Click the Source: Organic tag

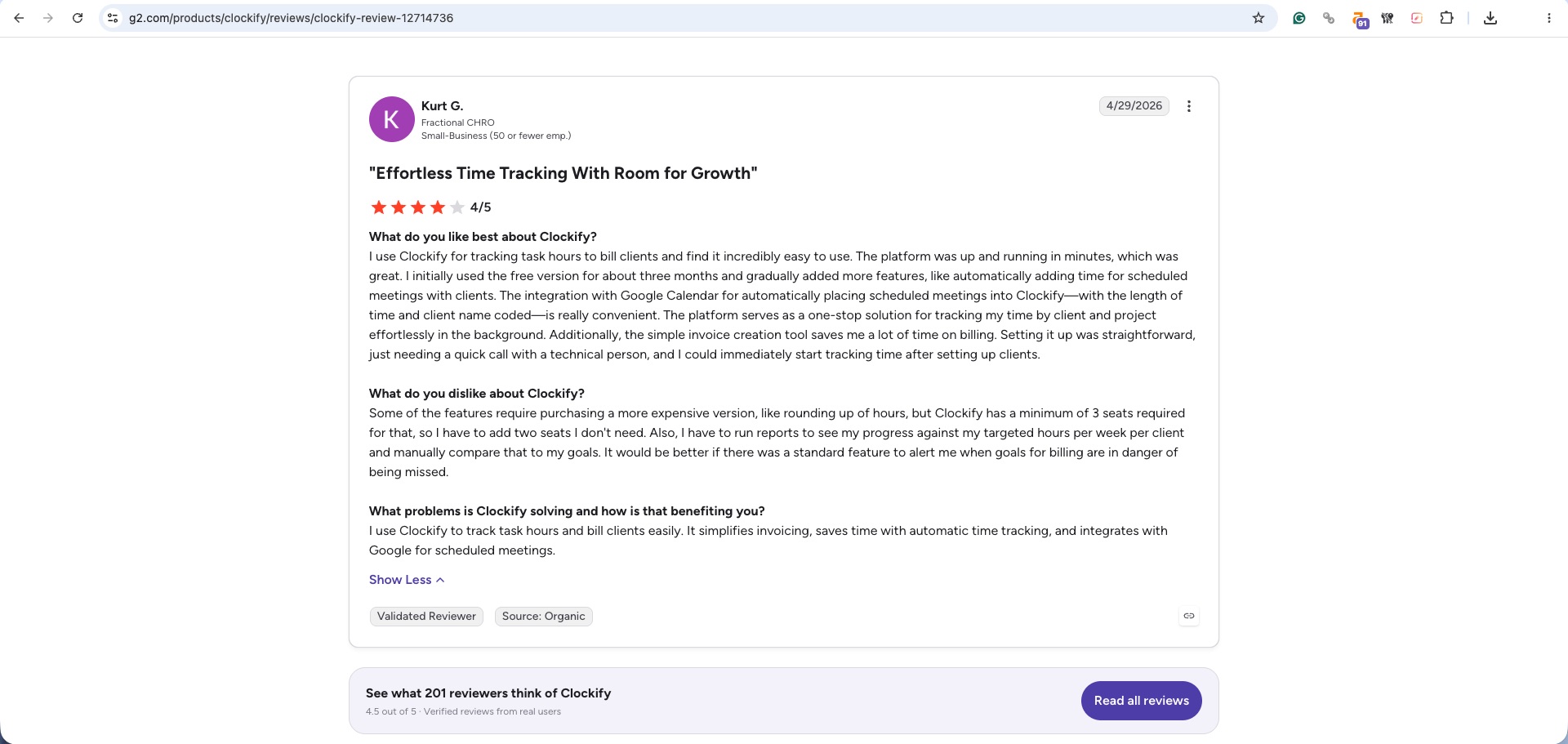tap(544, 617)
